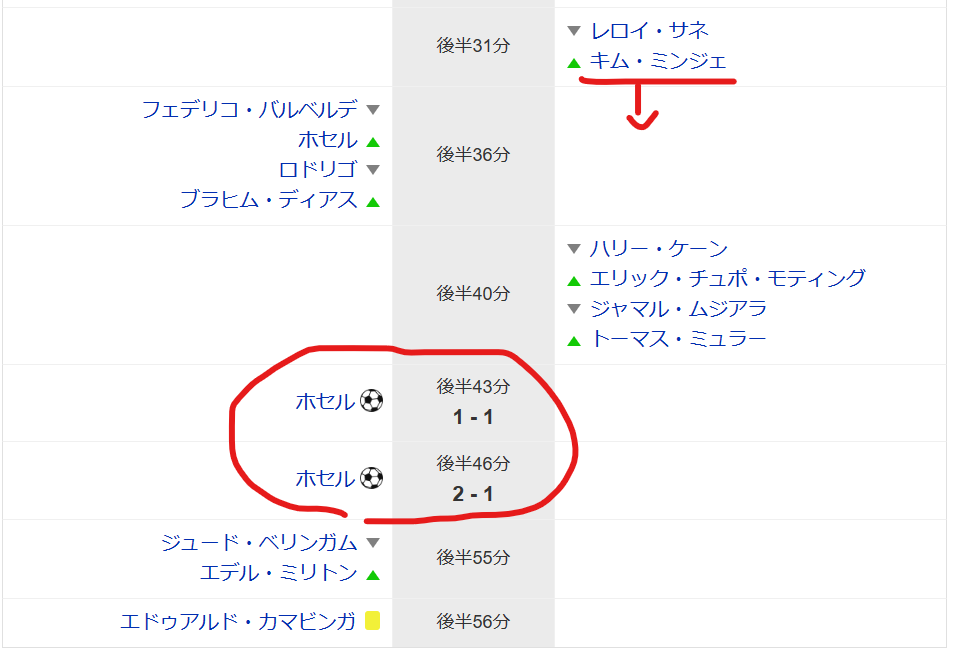Click green sub-in arrow beside キム・ミンジェ

pos(573,63)
